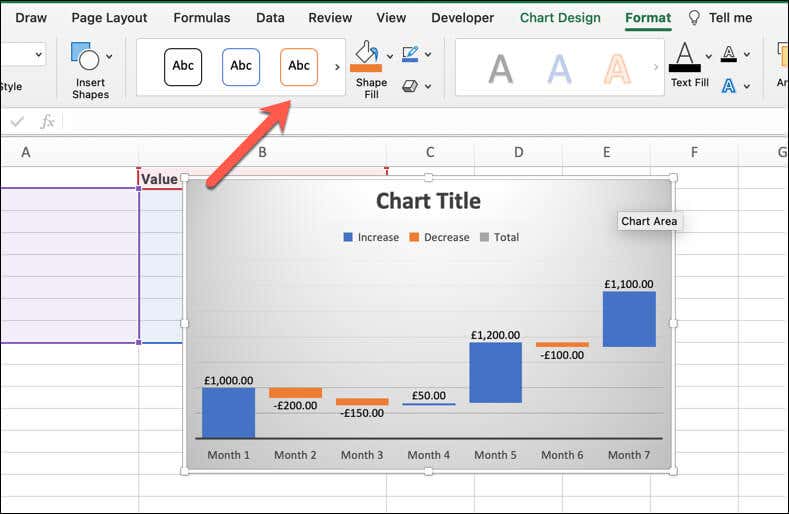Click the Text Fill A icon

coord(685,56)
